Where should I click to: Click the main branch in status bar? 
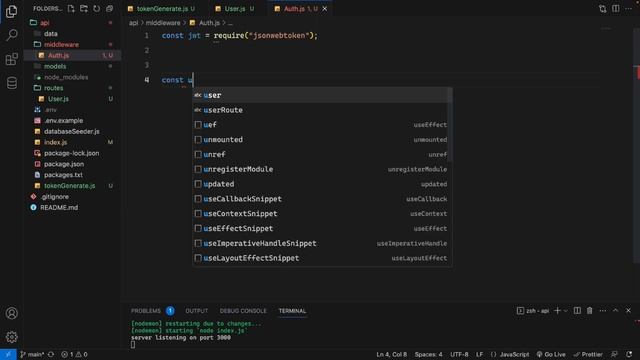(x=32, y=354)
